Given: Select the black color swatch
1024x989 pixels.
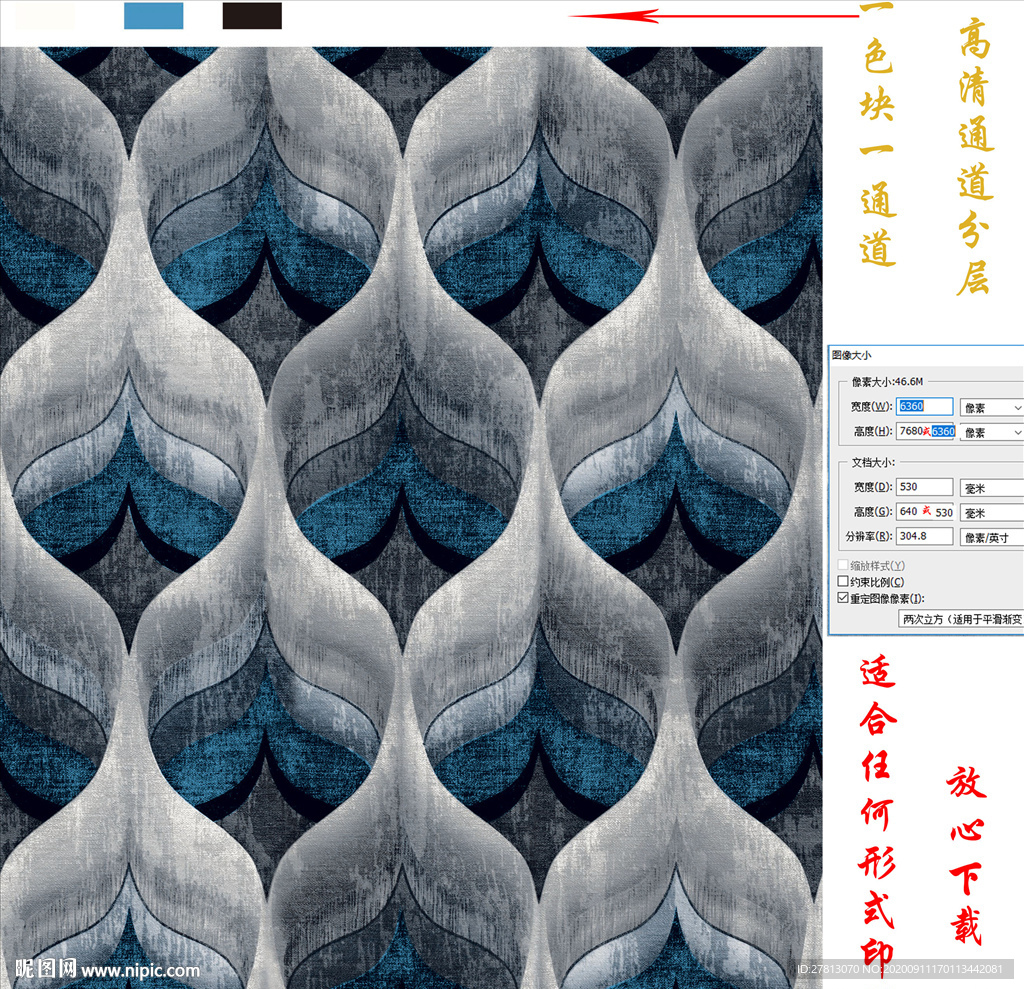Looking at the screenshot, I should 252,16.
